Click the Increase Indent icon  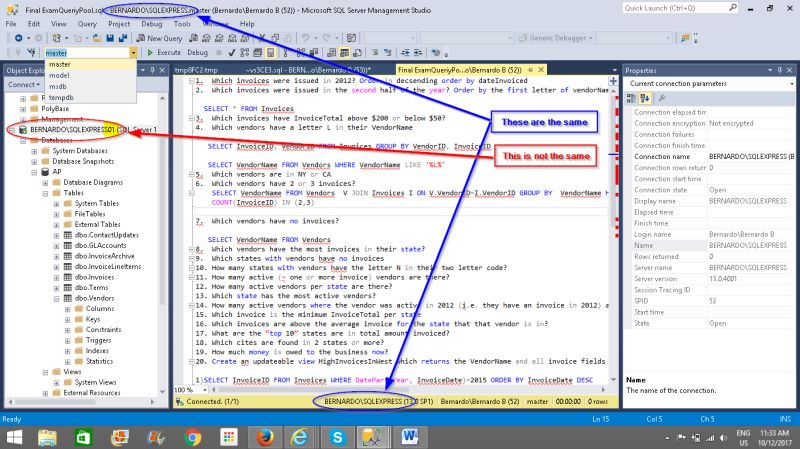(418, 53)
